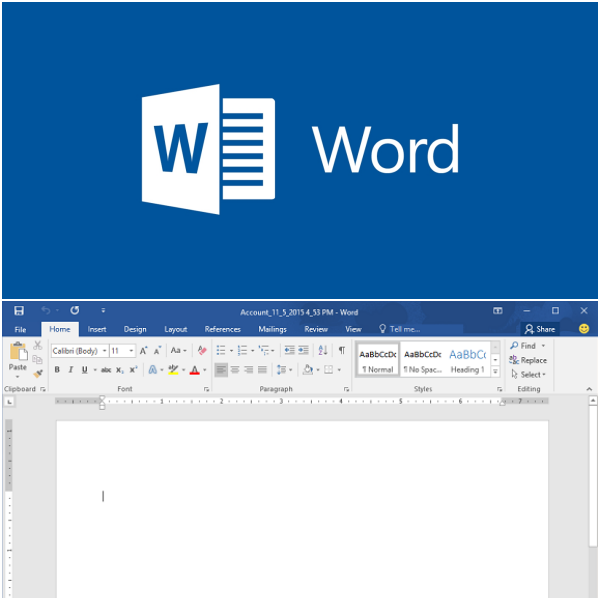
Task: Open the Paste options dropdown arrow
Action: click(x=17, y=377)
